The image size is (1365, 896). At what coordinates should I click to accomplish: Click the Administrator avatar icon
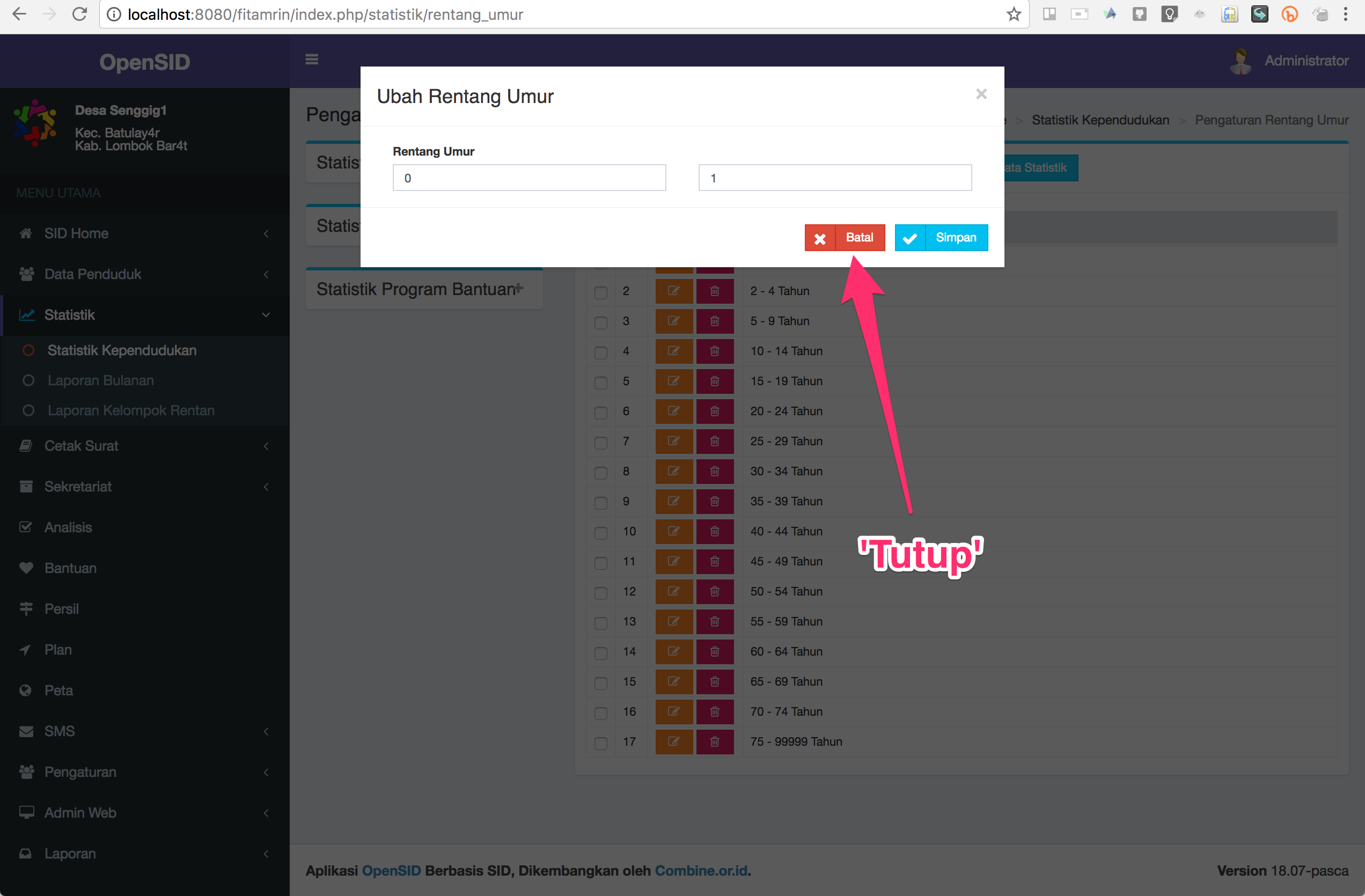click(1241, 61)
